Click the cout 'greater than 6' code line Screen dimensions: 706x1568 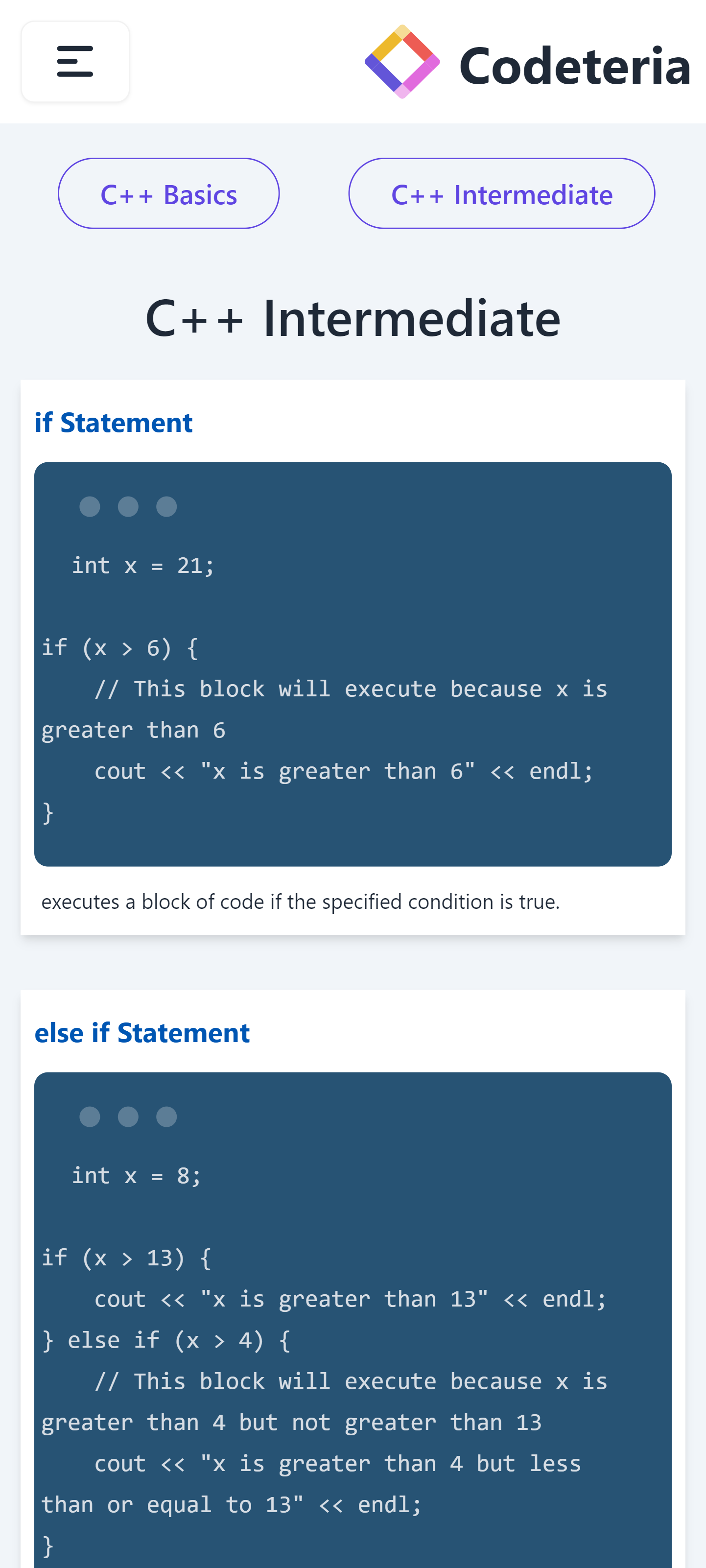344,771
